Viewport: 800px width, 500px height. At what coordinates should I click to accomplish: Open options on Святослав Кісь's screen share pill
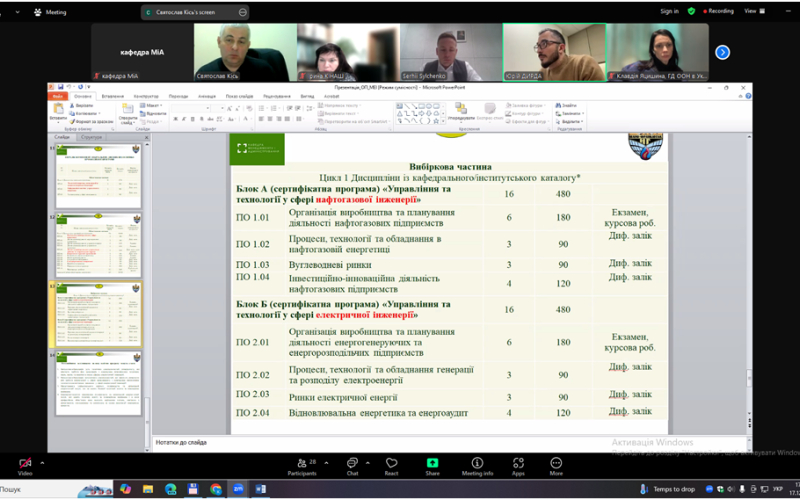pyautogui.click(x=242, y=12)
